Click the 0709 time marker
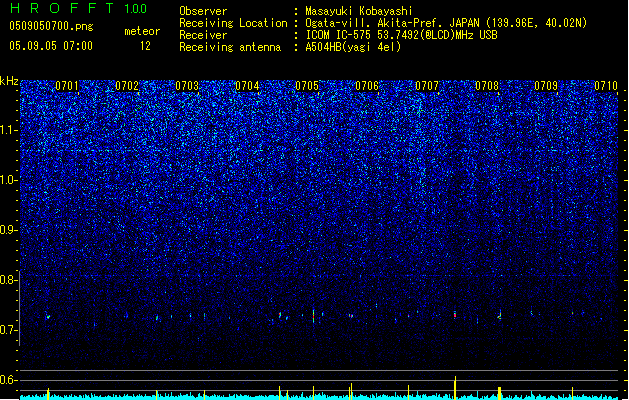The image size is (629, 400). (546, 86)
